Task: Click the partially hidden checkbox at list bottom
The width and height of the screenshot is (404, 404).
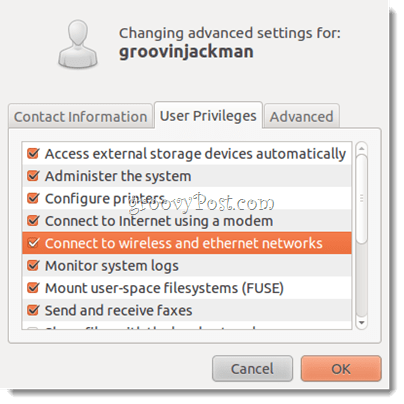Action: (32, 328)
